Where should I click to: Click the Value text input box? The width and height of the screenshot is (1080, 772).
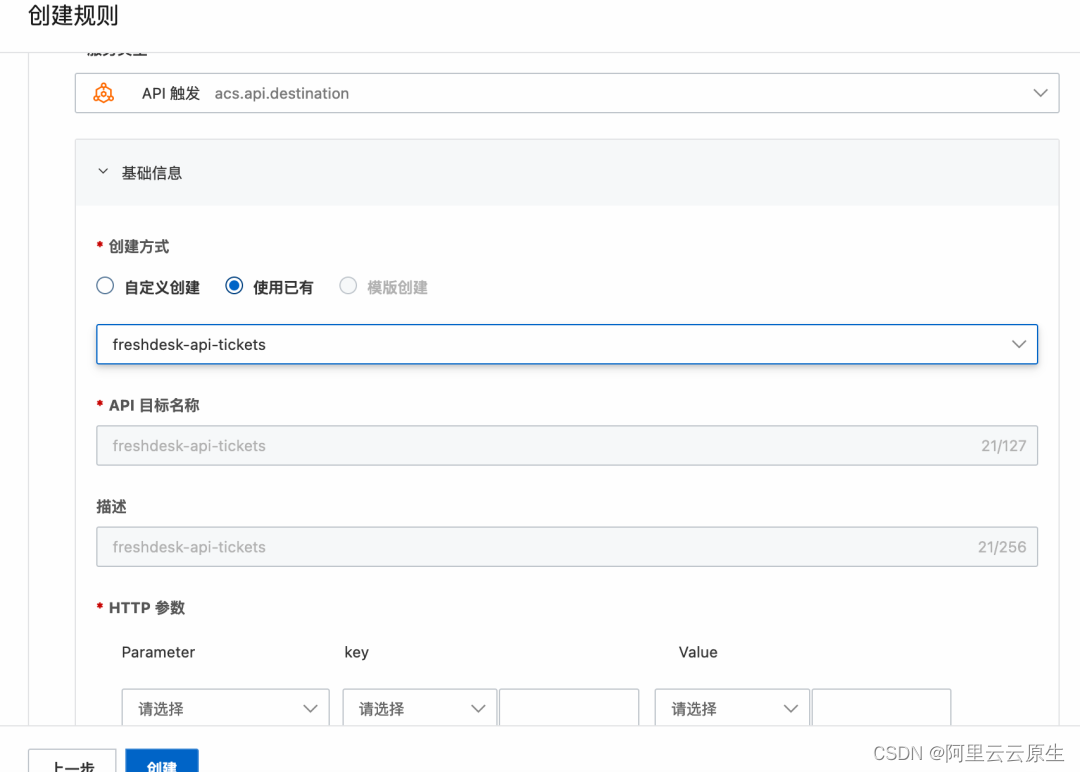click(882, 708)
